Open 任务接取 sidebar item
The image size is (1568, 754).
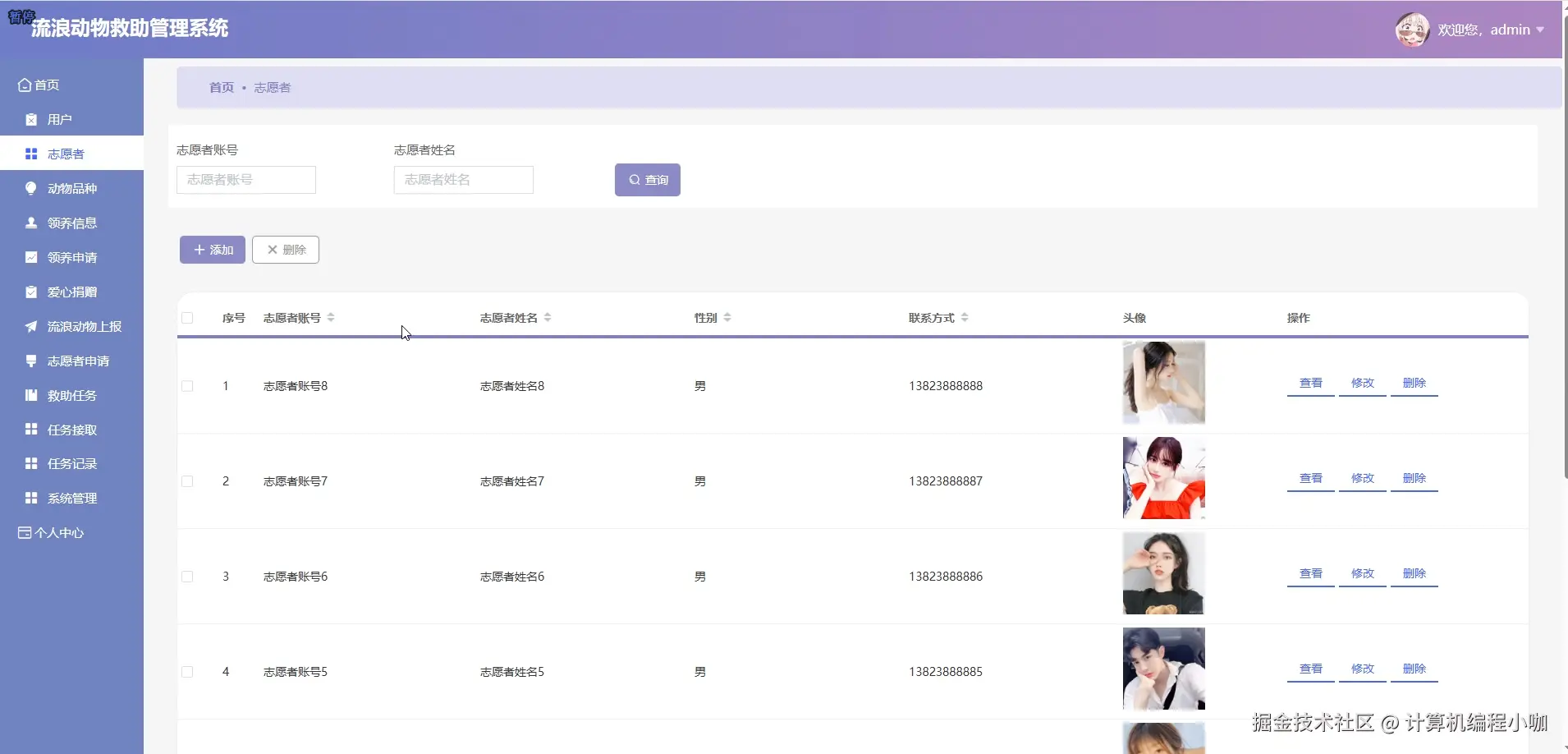pyautogui.click(x=71, y=430)
